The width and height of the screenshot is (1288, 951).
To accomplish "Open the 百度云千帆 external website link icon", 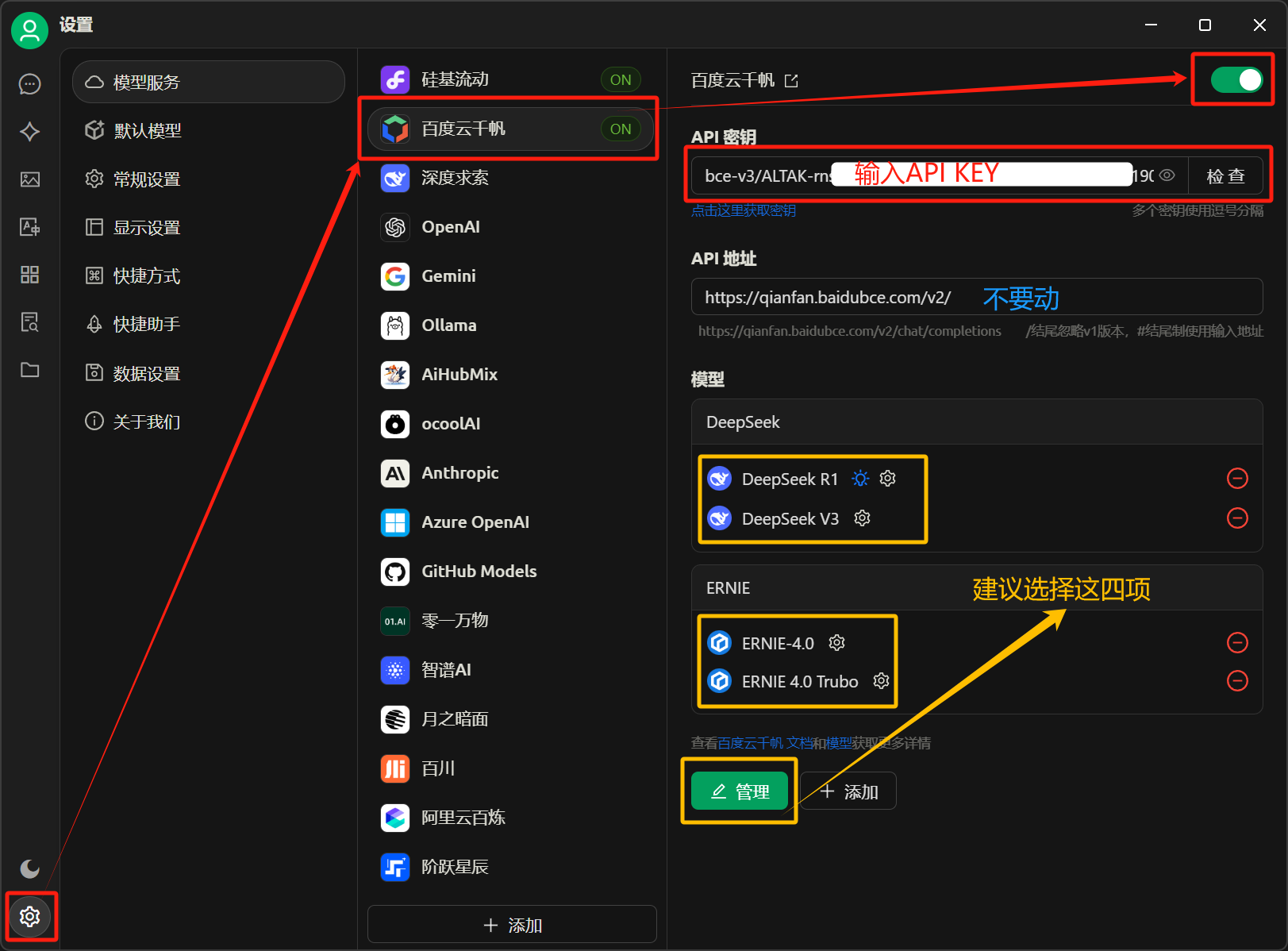I will point(791,80).
